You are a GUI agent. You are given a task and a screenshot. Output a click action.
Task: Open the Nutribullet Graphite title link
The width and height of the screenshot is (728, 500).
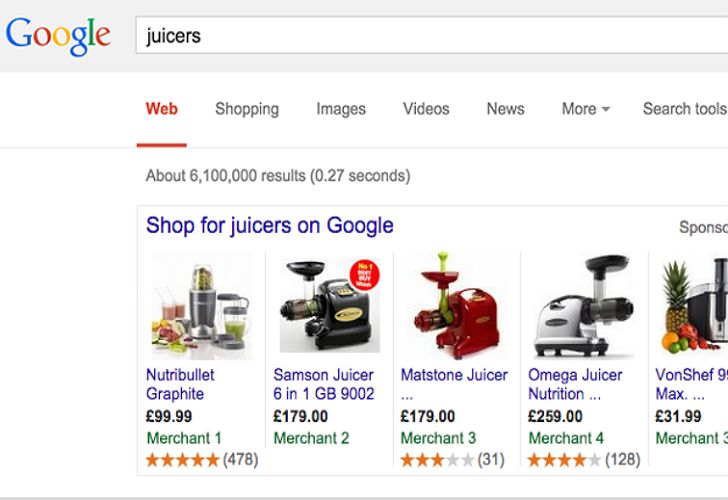pos(180,384)
